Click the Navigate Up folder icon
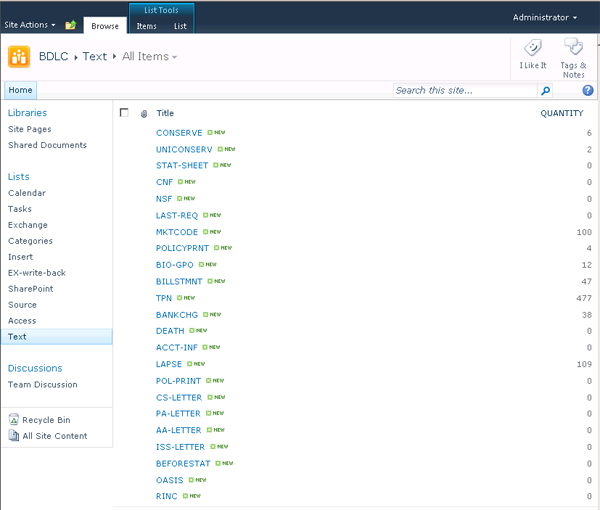 click(70, 25)
